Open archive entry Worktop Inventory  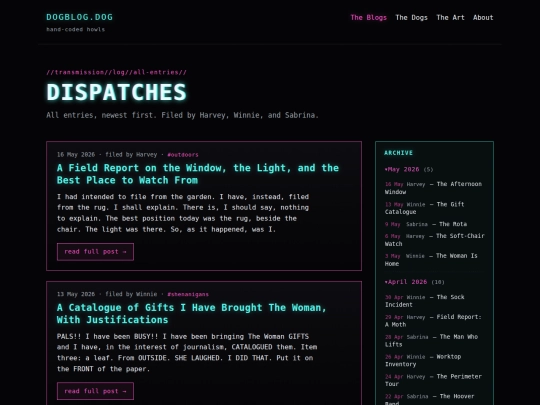(423, 360)
